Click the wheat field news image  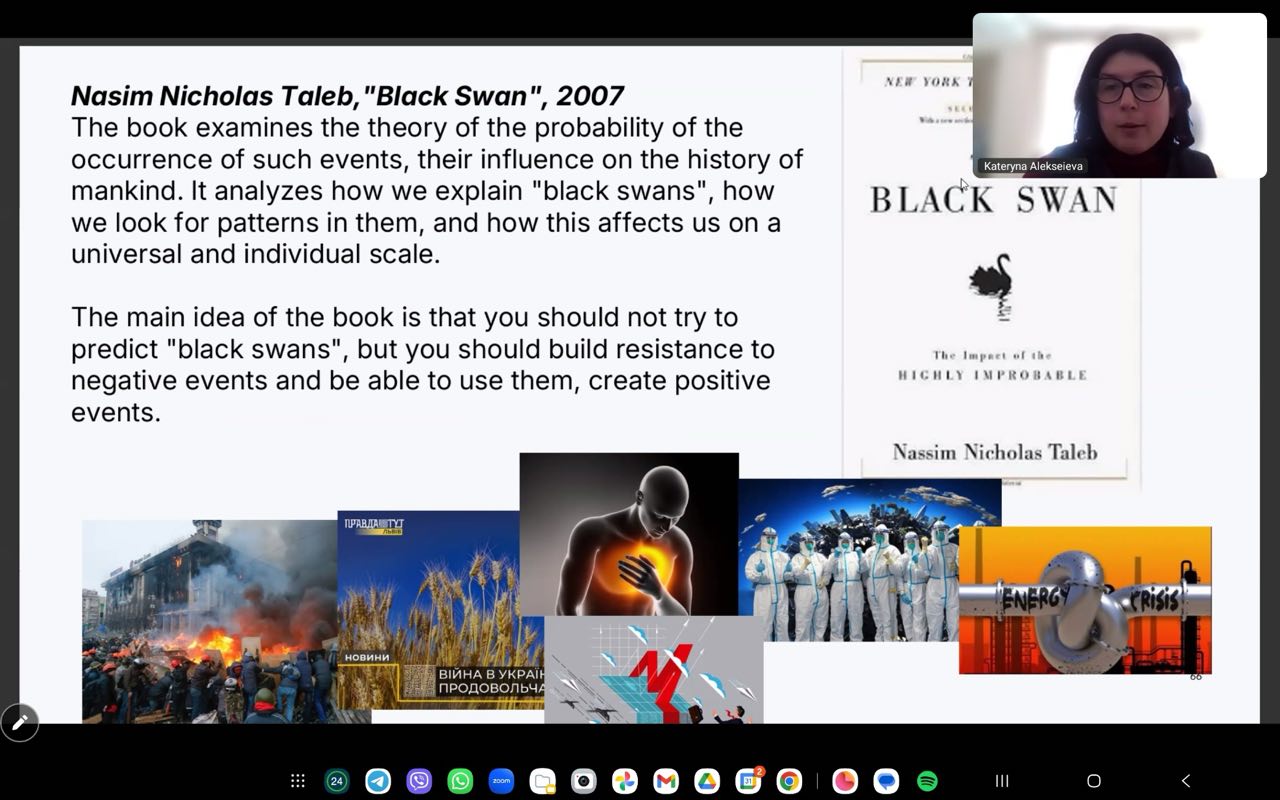tap(440, 610)
